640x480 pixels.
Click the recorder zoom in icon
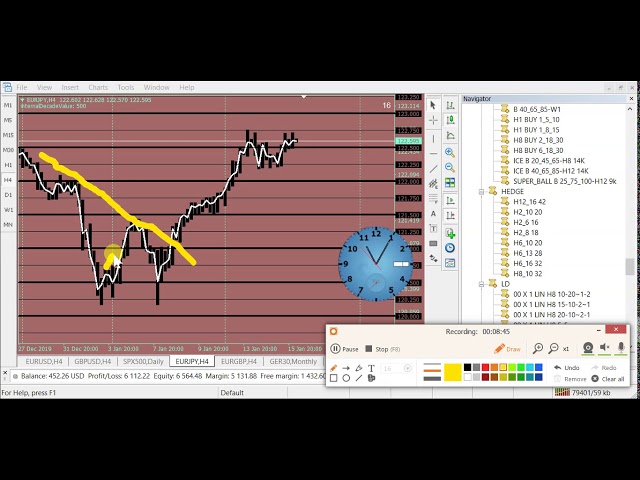point(538,348)
